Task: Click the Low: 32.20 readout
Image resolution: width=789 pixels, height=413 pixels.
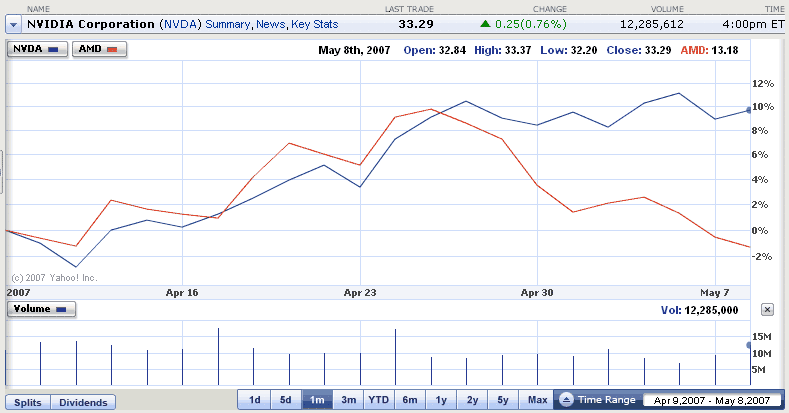Action: (x=569, y=50)
